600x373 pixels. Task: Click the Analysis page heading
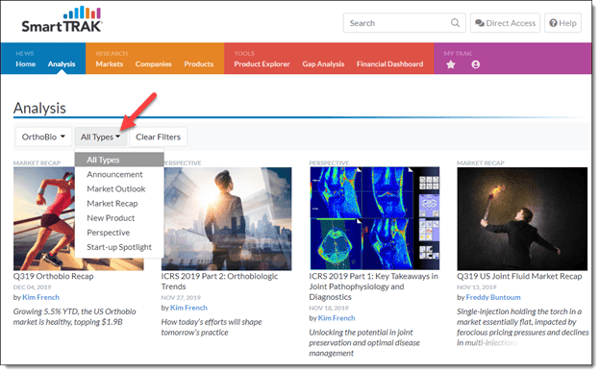(x=40, y=108)
